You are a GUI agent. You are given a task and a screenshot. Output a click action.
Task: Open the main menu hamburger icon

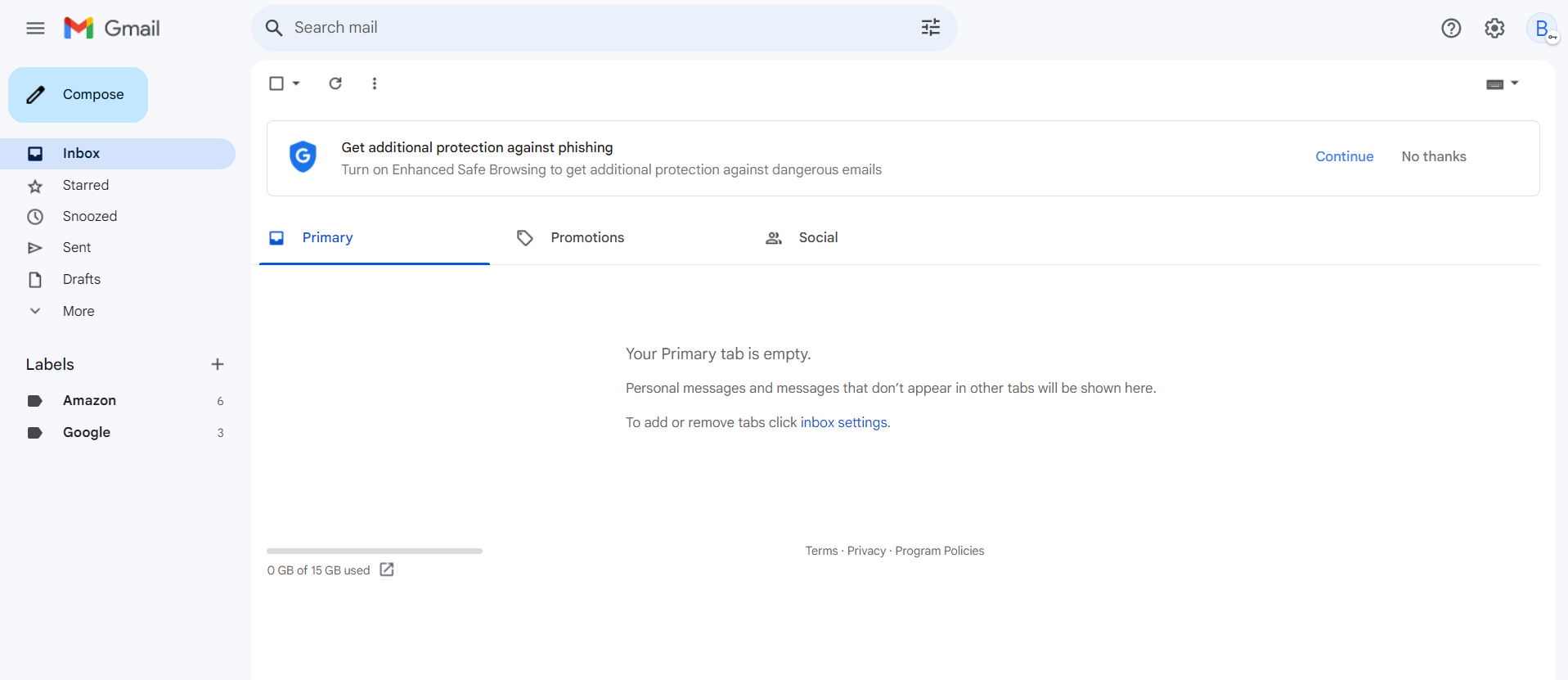(x=35, y=29)
